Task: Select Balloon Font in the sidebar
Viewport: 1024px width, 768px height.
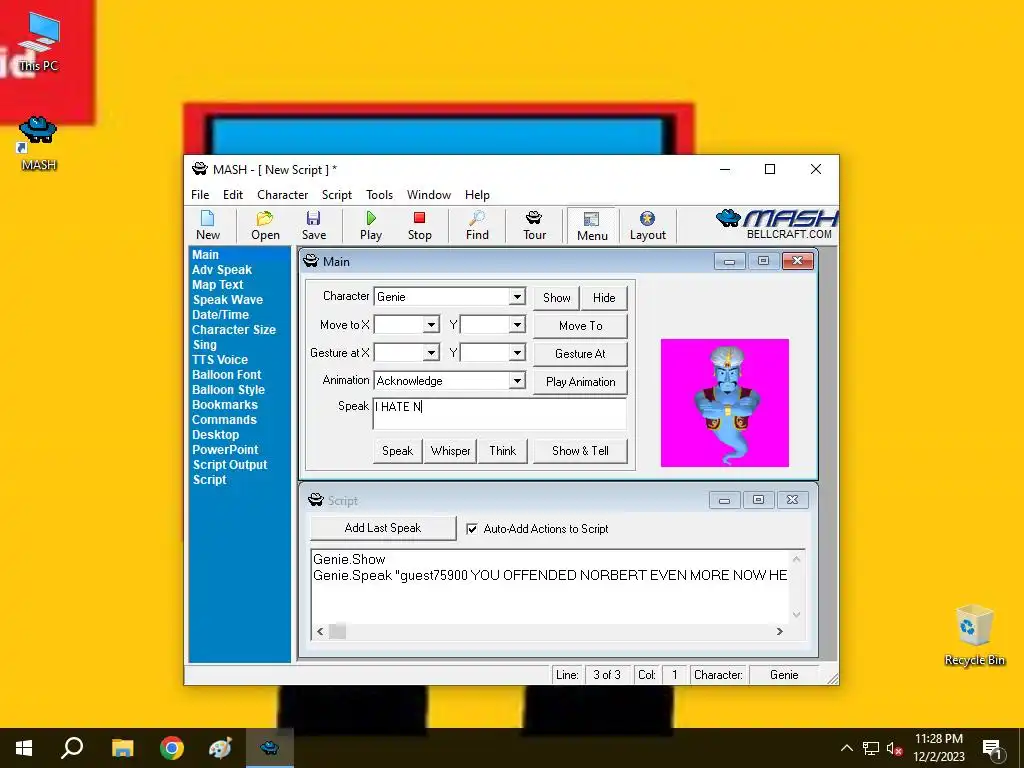Action: pos(226,375)
